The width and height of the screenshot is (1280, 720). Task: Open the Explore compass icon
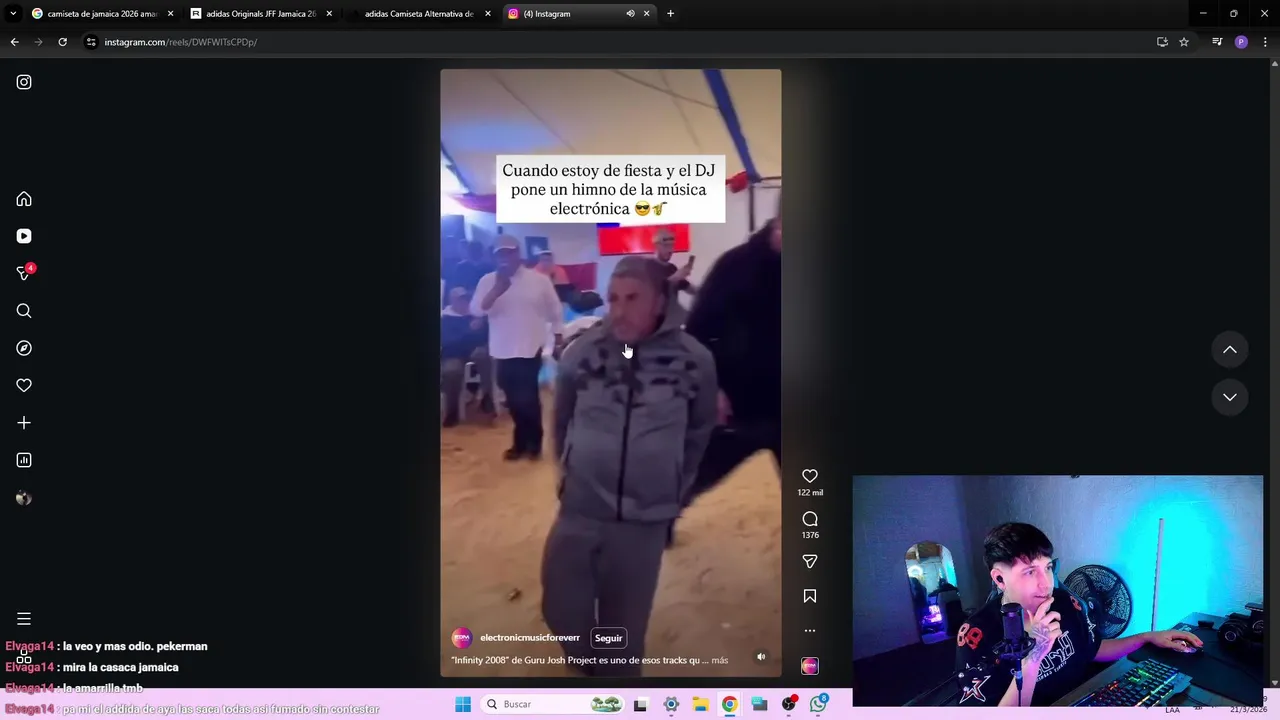[x=24, y=348]
